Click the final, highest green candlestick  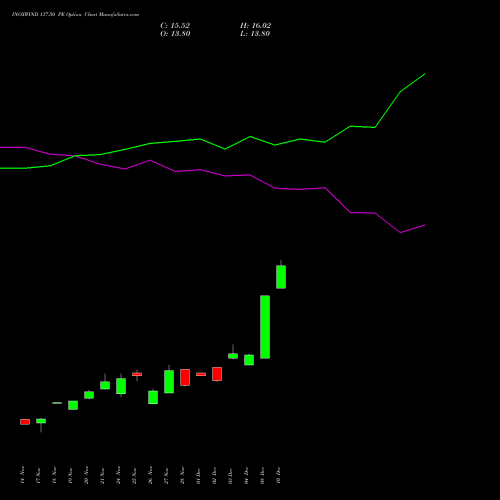click(281, 277)
